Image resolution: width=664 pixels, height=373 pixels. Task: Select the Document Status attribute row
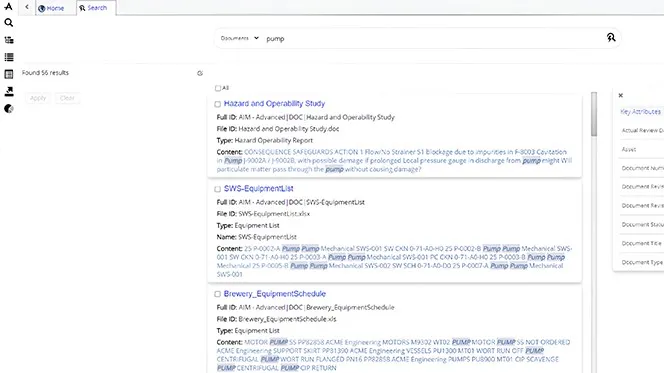tap(642, 224)
